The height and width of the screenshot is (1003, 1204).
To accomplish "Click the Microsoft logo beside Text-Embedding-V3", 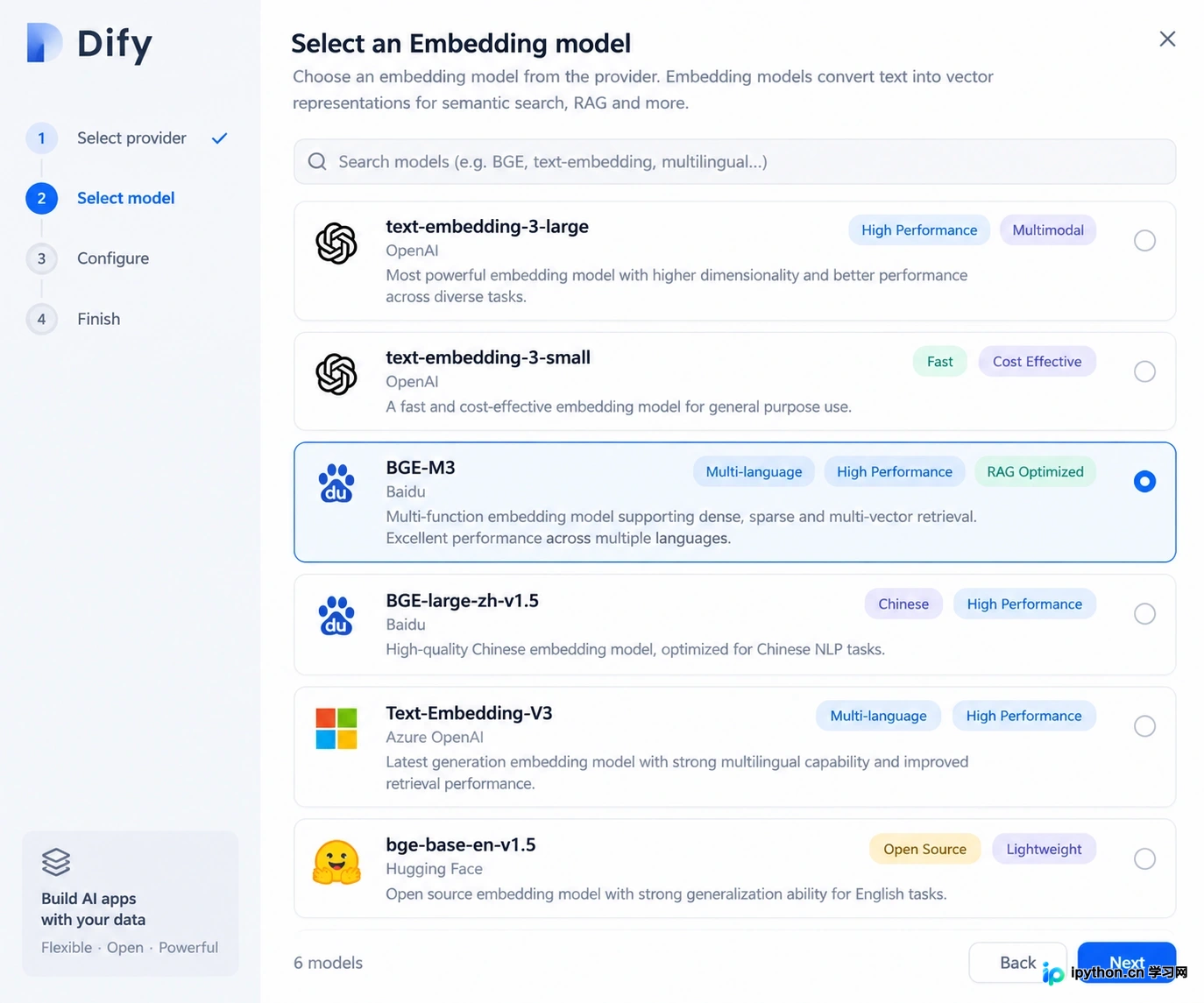I will click(x=336, y=728).
